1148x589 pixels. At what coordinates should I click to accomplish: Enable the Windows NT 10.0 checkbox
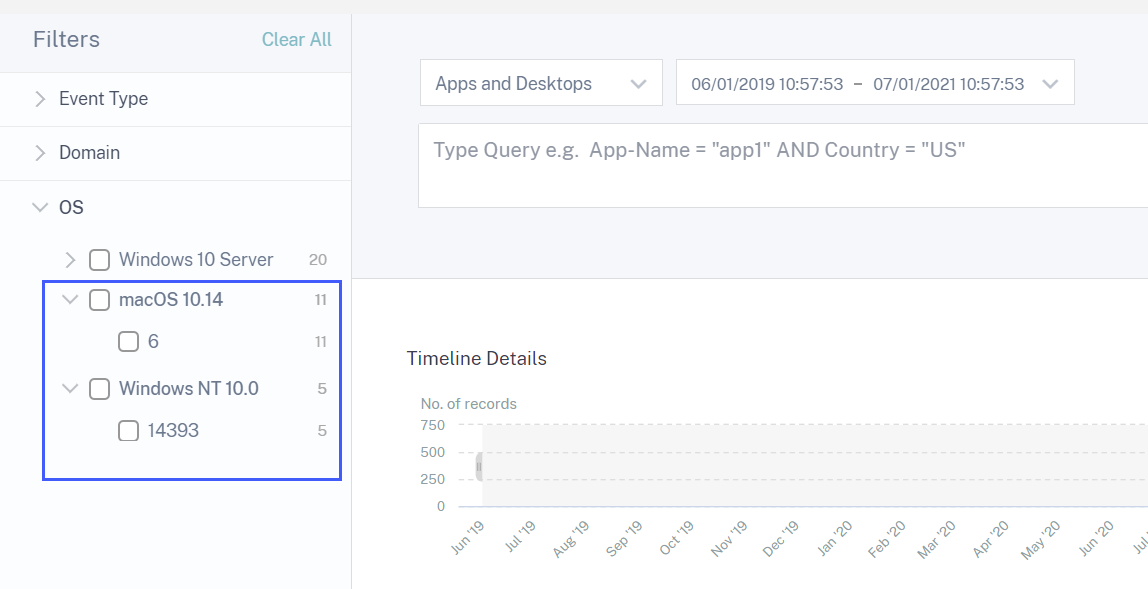coord(99,389)
